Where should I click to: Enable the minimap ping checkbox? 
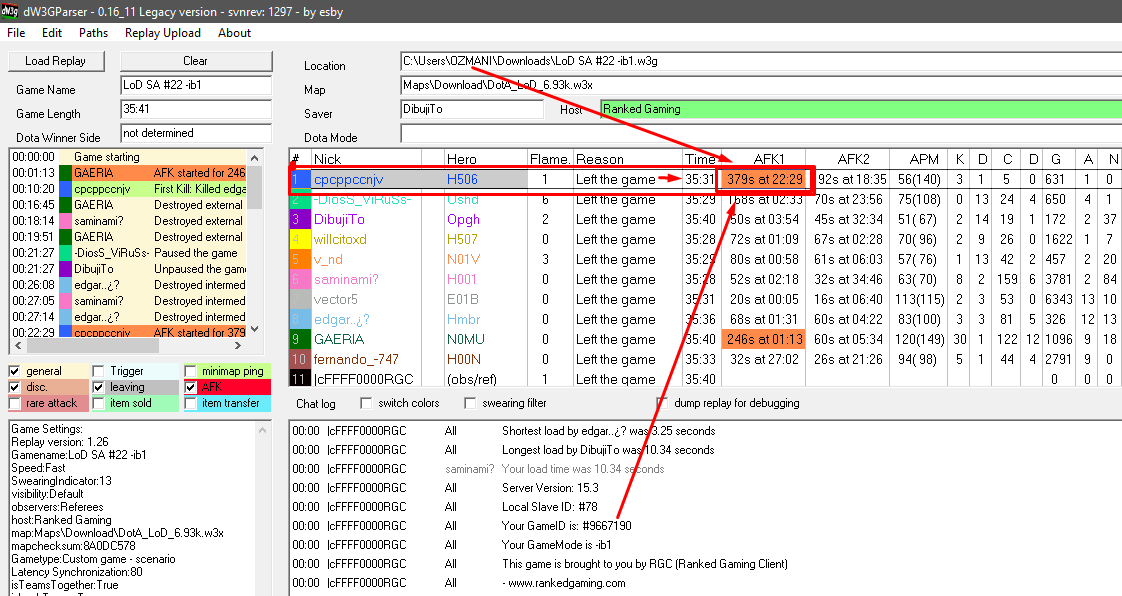190,371
